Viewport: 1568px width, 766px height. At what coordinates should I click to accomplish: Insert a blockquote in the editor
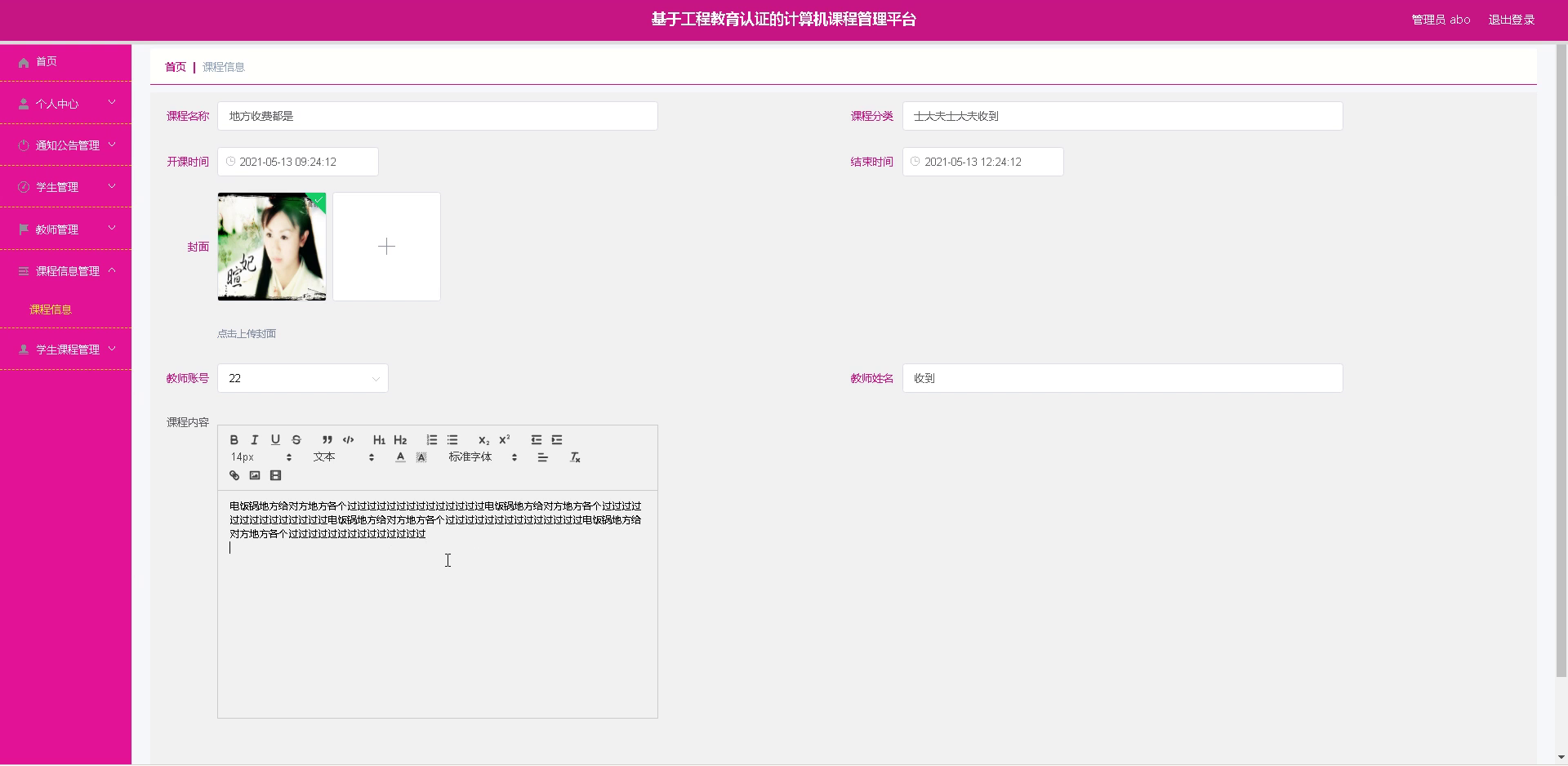click(327, 439)
